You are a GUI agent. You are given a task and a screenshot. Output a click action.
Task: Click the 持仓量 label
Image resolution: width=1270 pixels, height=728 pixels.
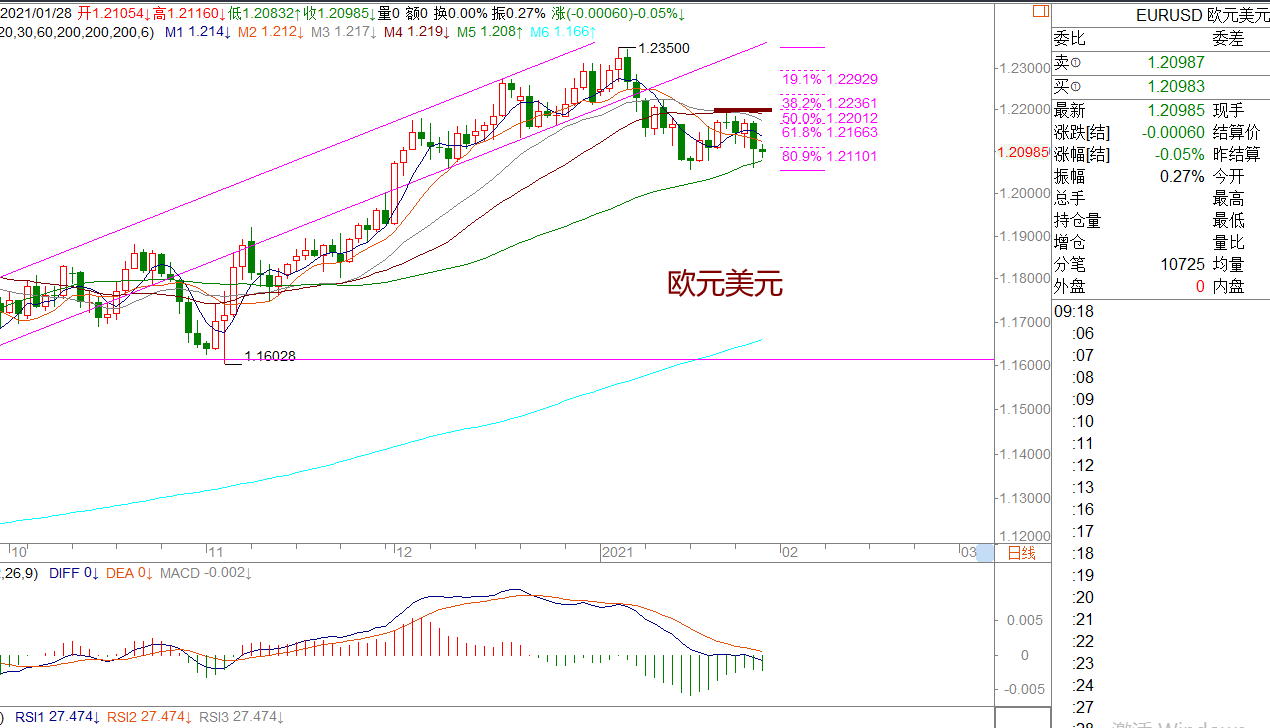point(1077,220)
